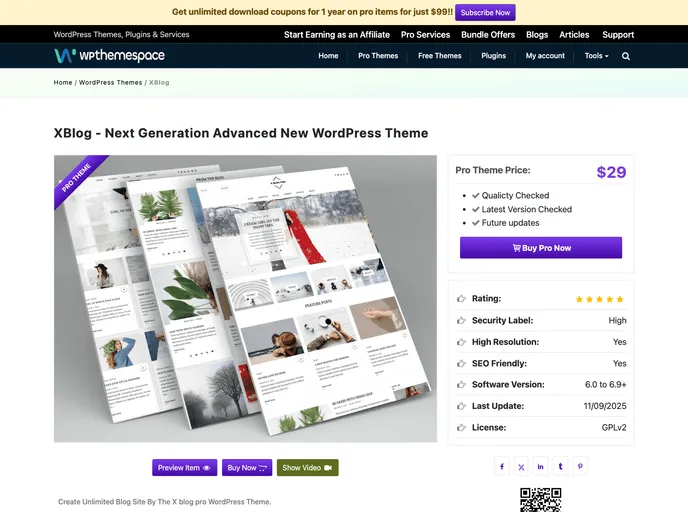This screenshot has width=688, height=512.
Task: Share on Facebook icon
Action: click(x=502, y=466)
